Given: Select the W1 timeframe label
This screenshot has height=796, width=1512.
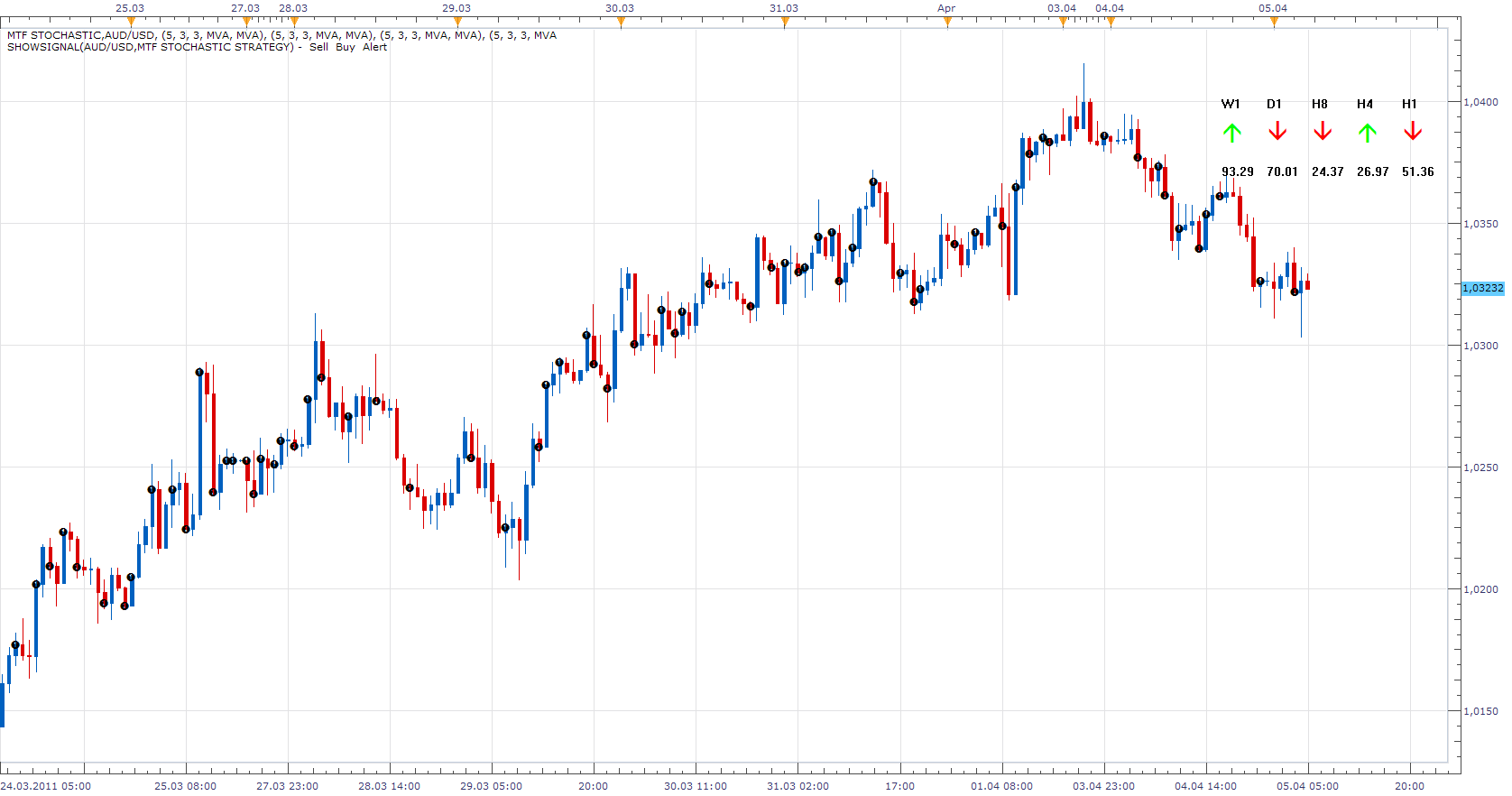Looking at the screenshot, I should [x=1231, y=104].
